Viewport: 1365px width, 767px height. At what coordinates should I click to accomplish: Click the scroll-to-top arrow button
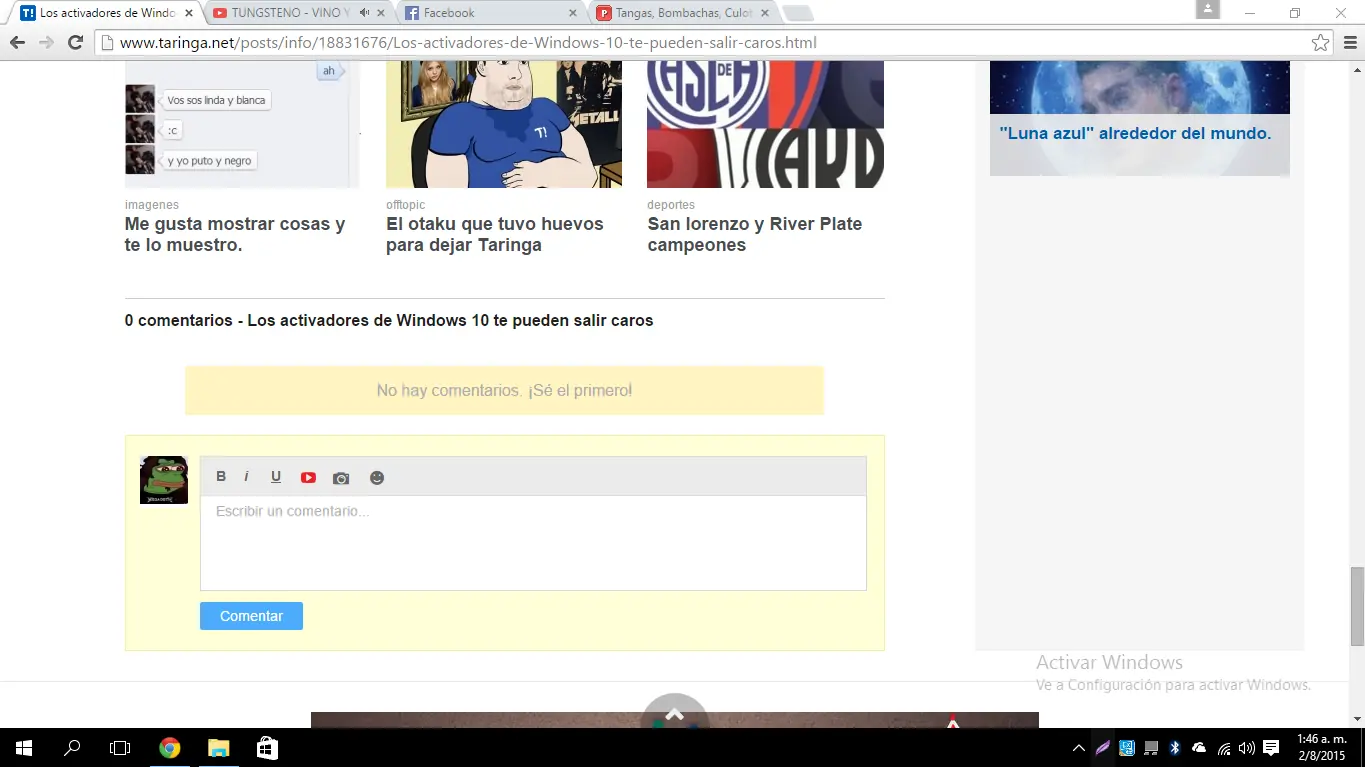[675, 712]
